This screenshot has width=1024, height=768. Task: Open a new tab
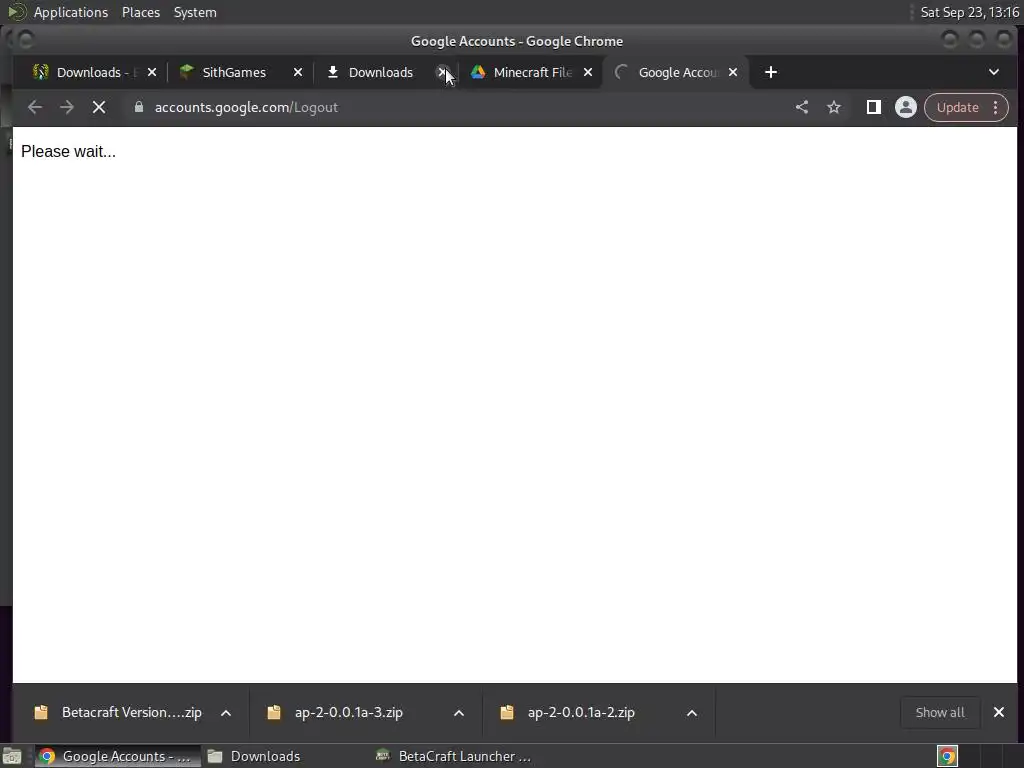pos(771,72)
